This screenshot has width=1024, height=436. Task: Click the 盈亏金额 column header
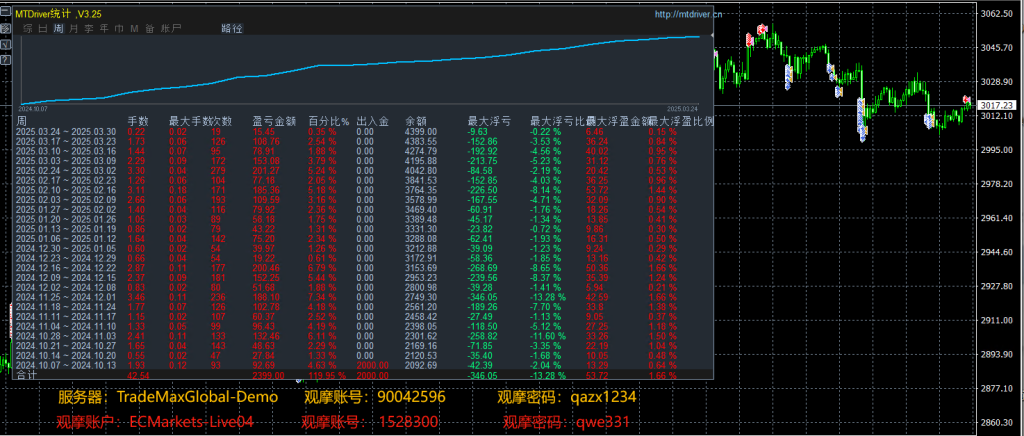271,121
